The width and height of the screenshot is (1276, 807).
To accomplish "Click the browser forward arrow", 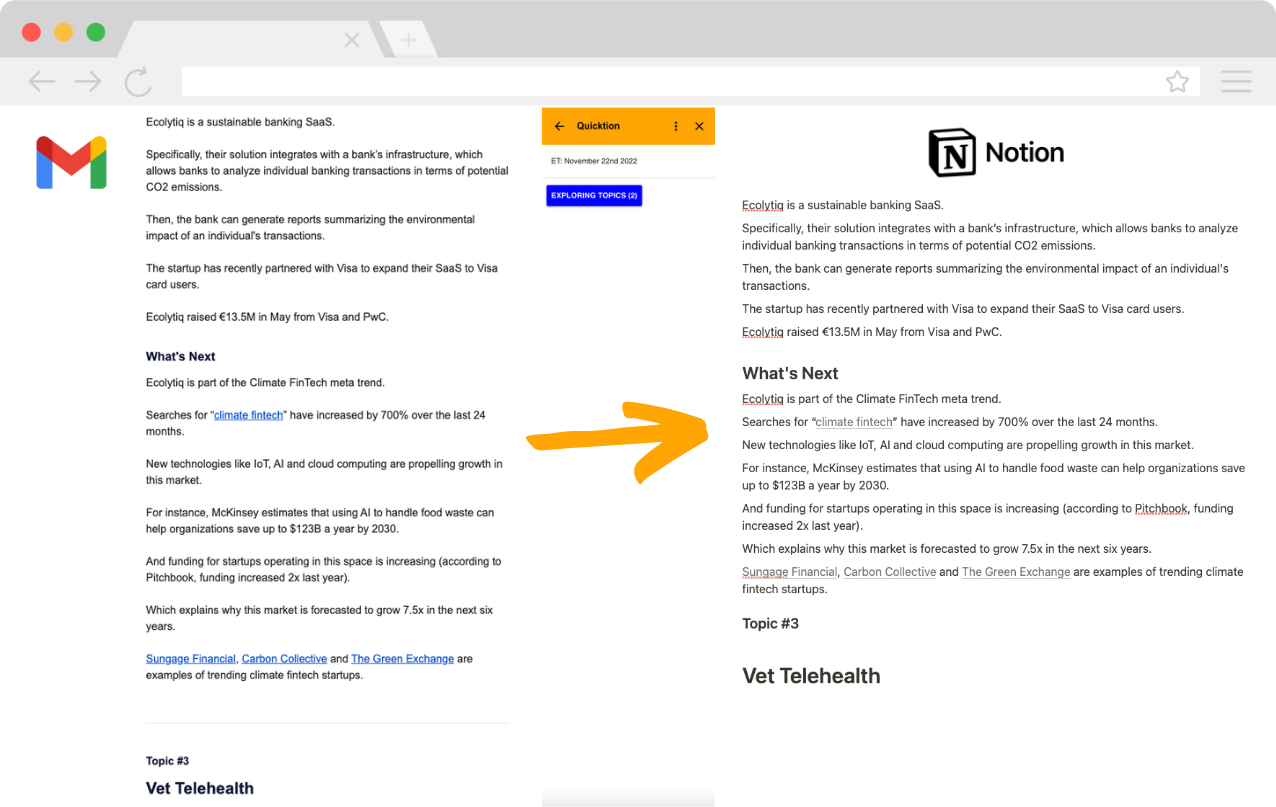I will pyautogui.click(x=88, y=82).
